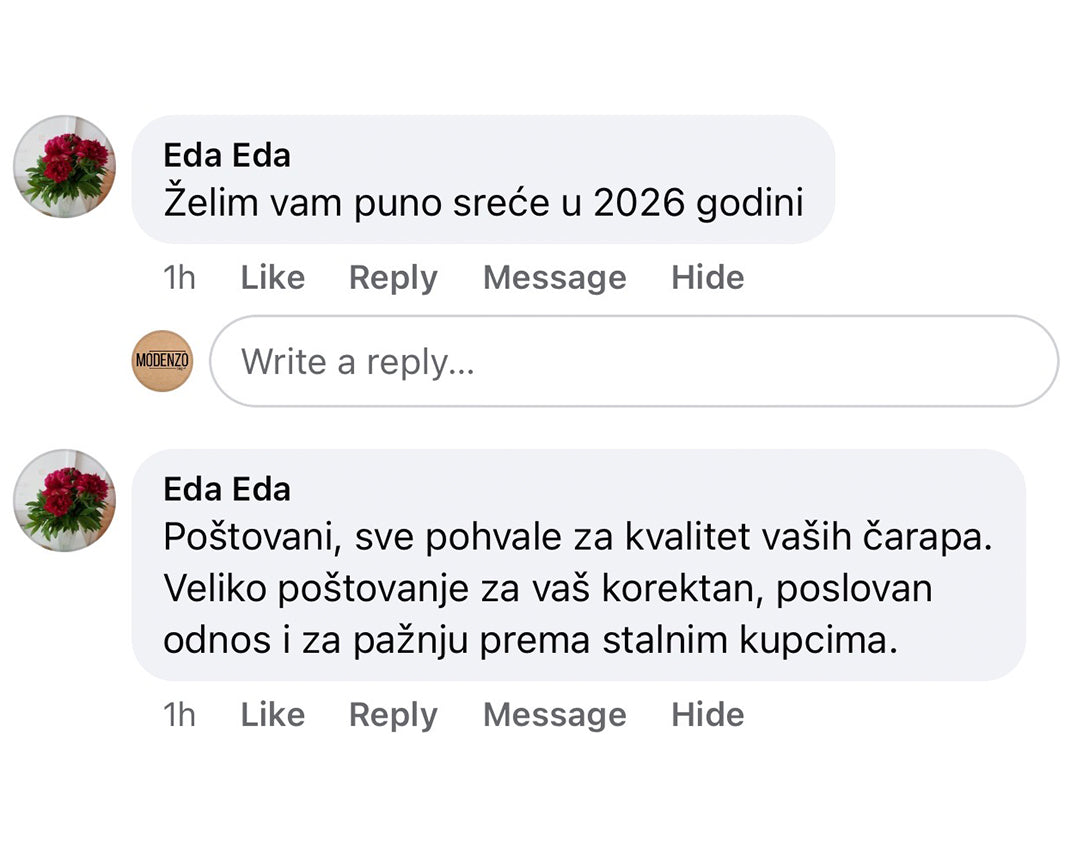Open Eda Eda's profile from the 2026 comment name

[x=227, y=156]
